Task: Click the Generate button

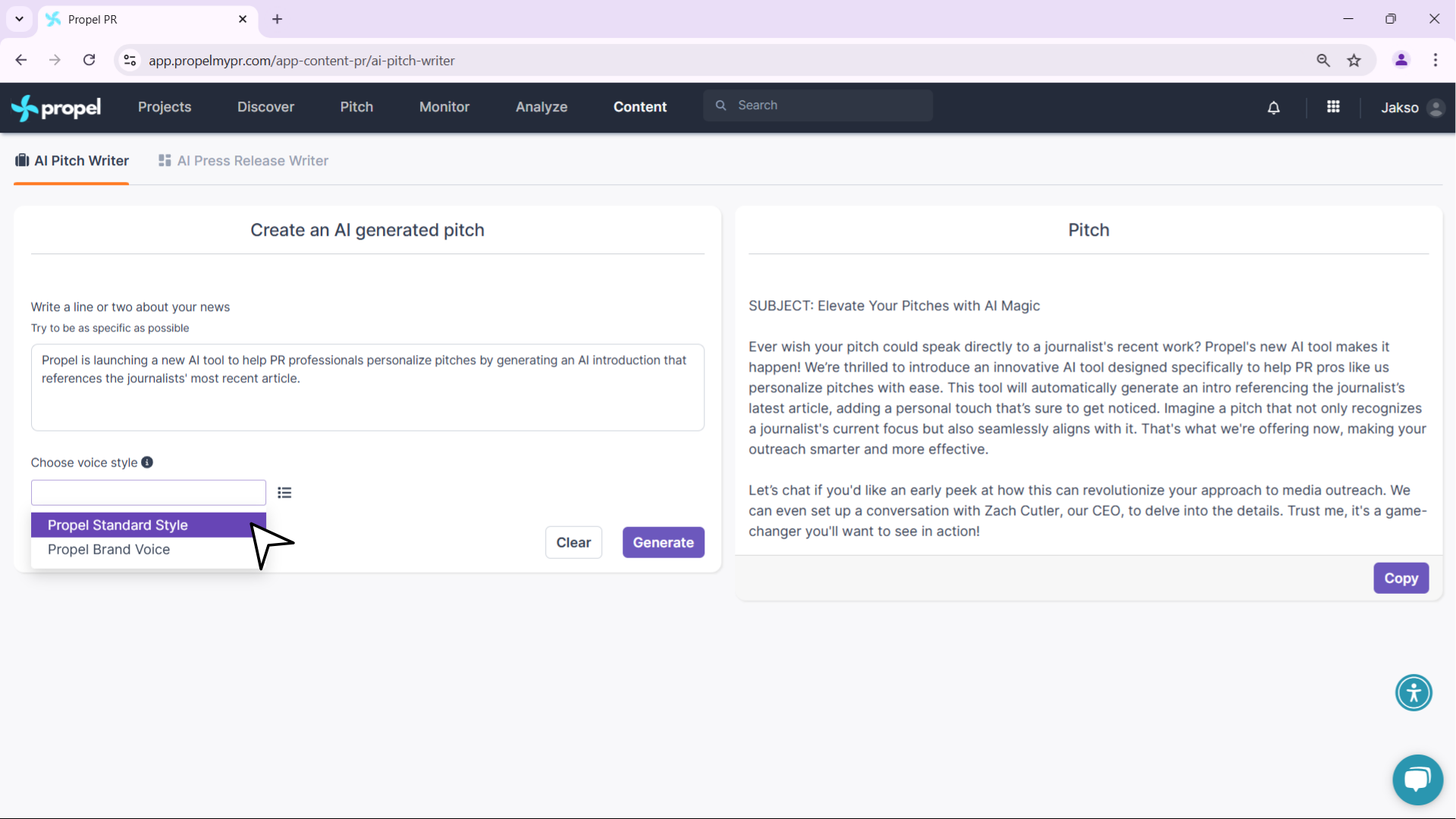Action: click(x=664, y=542)
